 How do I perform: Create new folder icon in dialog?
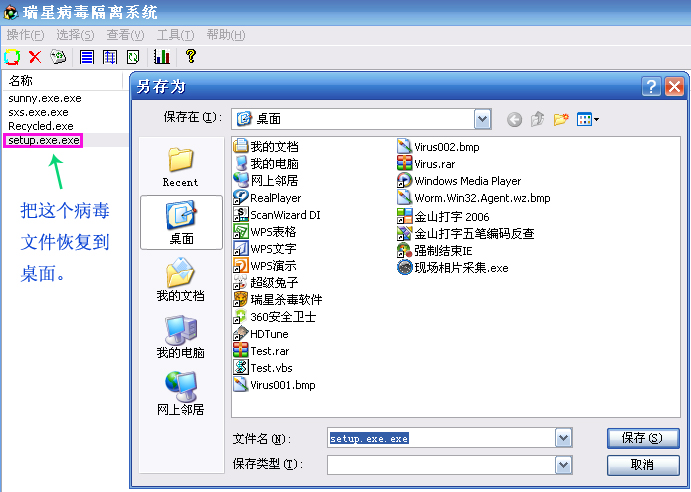[x=561, y=119]
